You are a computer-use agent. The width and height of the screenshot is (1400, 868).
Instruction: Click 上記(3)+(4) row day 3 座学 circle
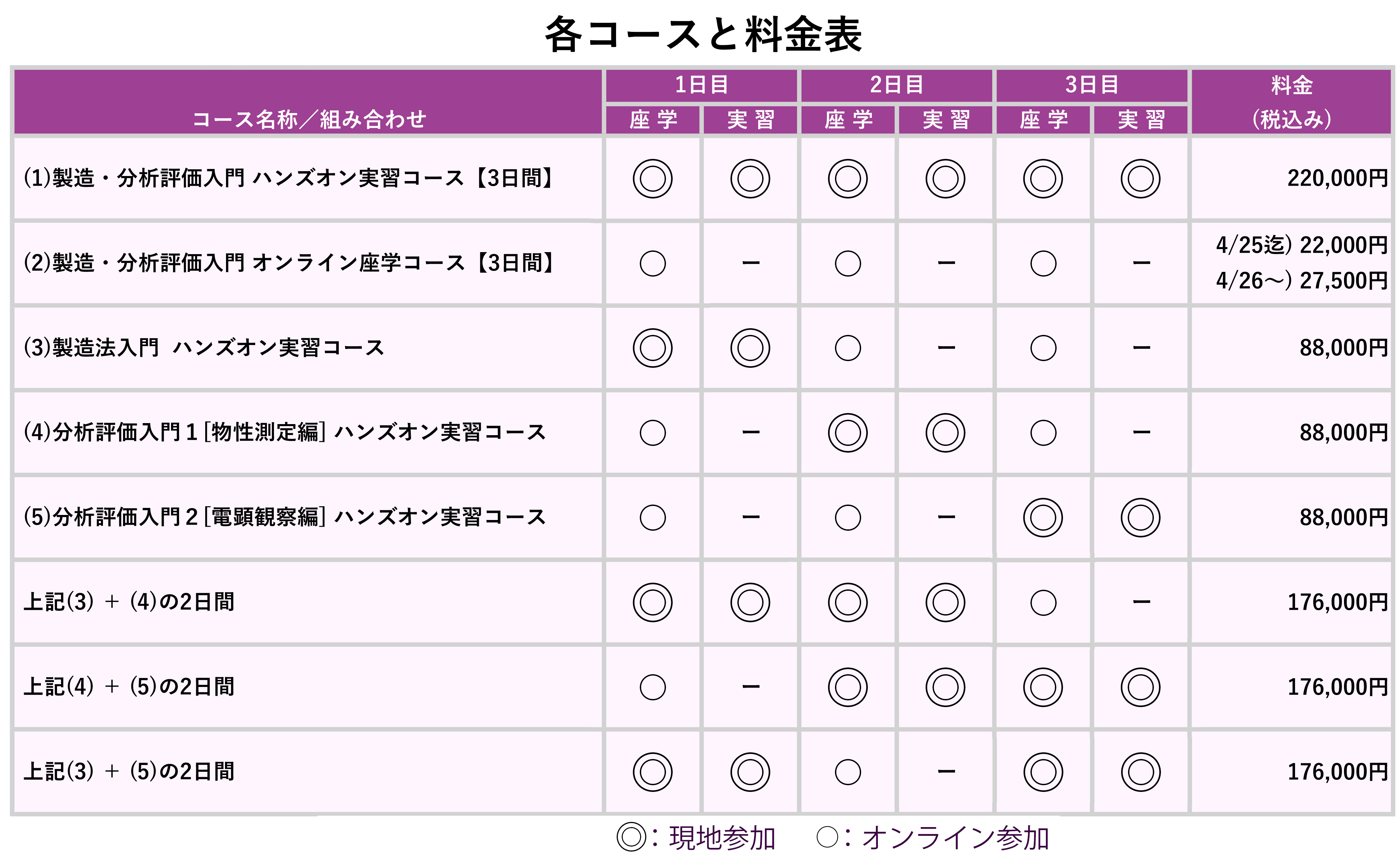(x=1043, y=602)
